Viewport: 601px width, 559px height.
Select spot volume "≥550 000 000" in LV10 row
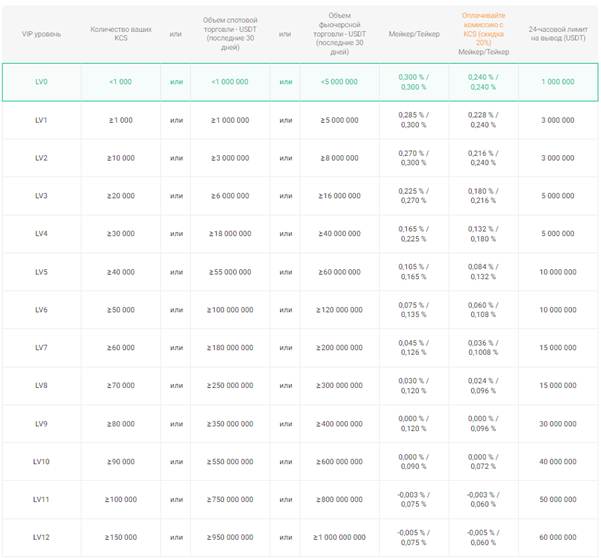tap(230, 462)
